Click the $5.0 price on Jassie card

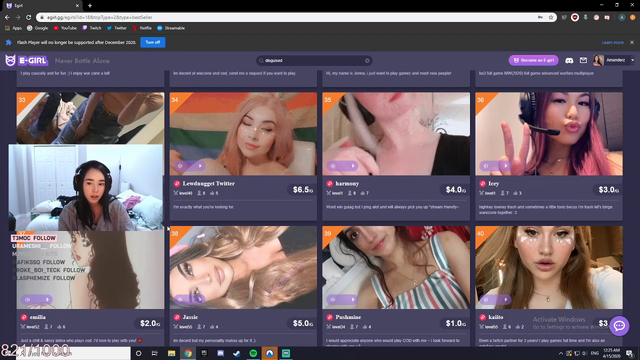coord(302,323)
